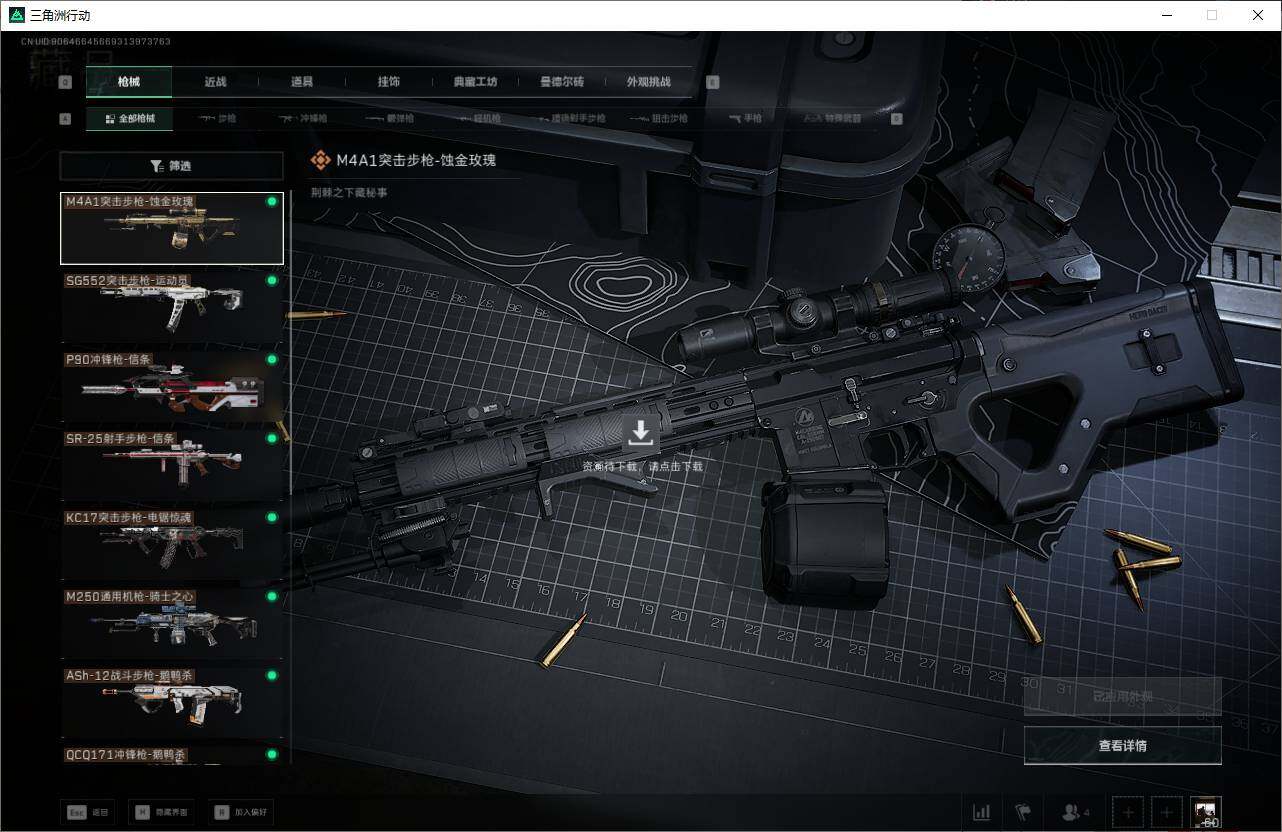This screenshot has height=832, width=1282.
Task: Click the 查看详情 view details button
Action: [x=1122, y=745]
